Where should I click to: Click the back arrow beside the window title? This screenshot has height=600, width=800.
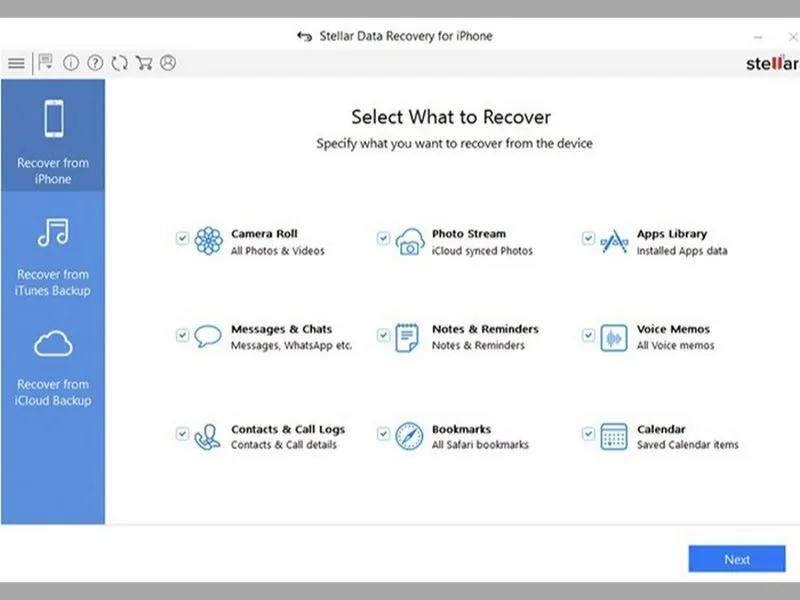(x=305, y=36)
